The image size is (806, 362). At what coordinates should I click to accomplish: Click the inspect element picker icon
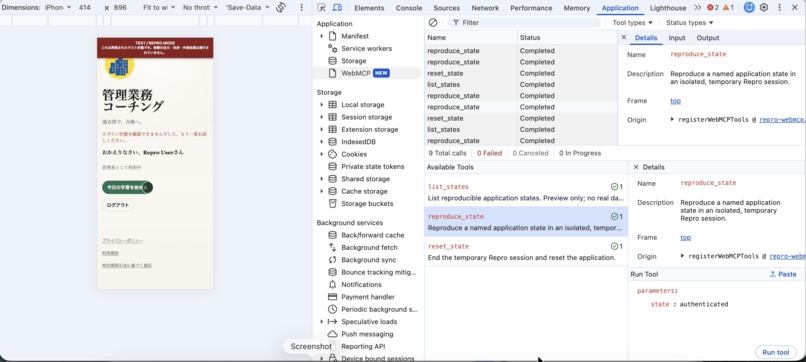click(x=321, y=8)
